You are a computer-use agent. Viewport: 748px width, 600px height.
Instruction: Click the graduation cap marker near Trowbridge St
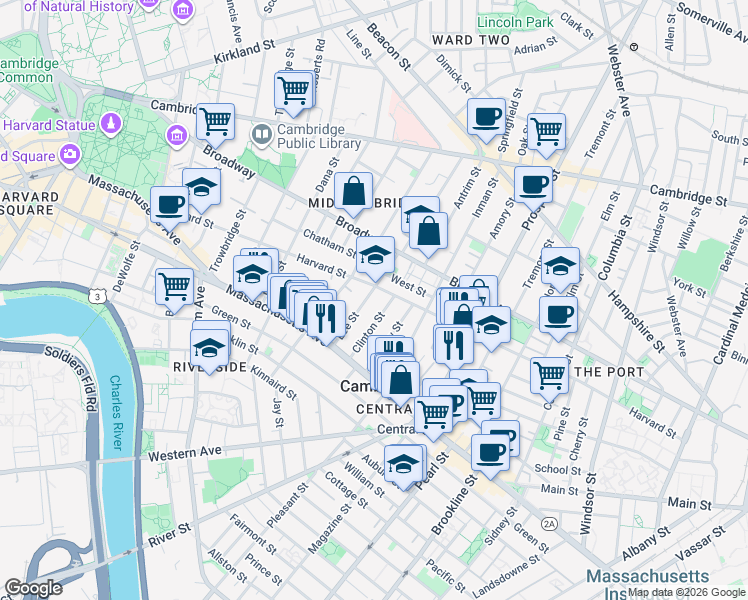click(x=252, y=275)
